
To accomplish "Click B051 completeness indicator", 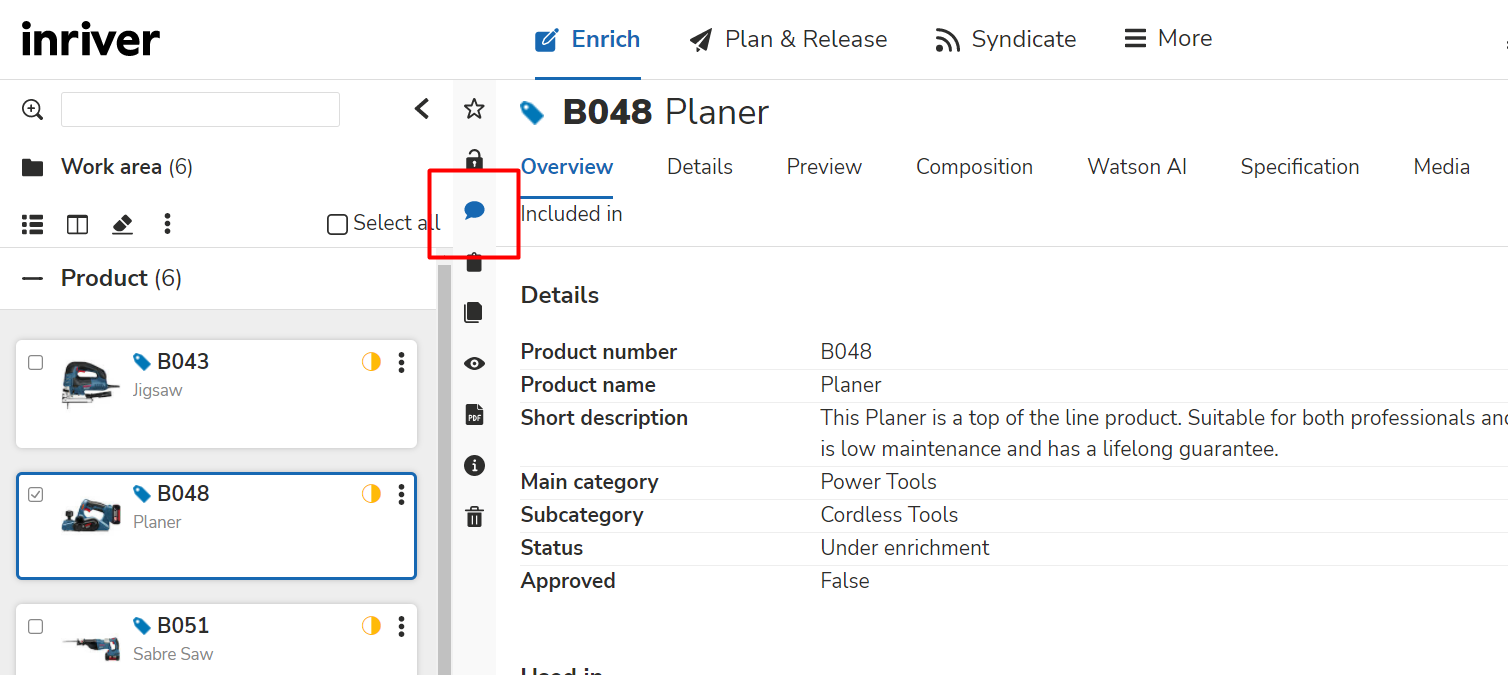I will (371, 626).
